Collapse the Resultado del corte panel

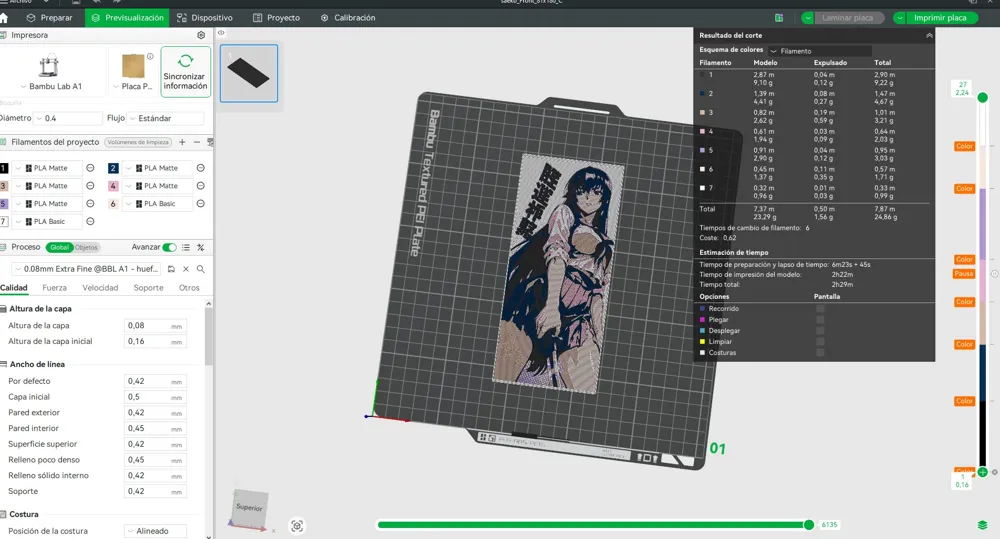pos(929,36)
